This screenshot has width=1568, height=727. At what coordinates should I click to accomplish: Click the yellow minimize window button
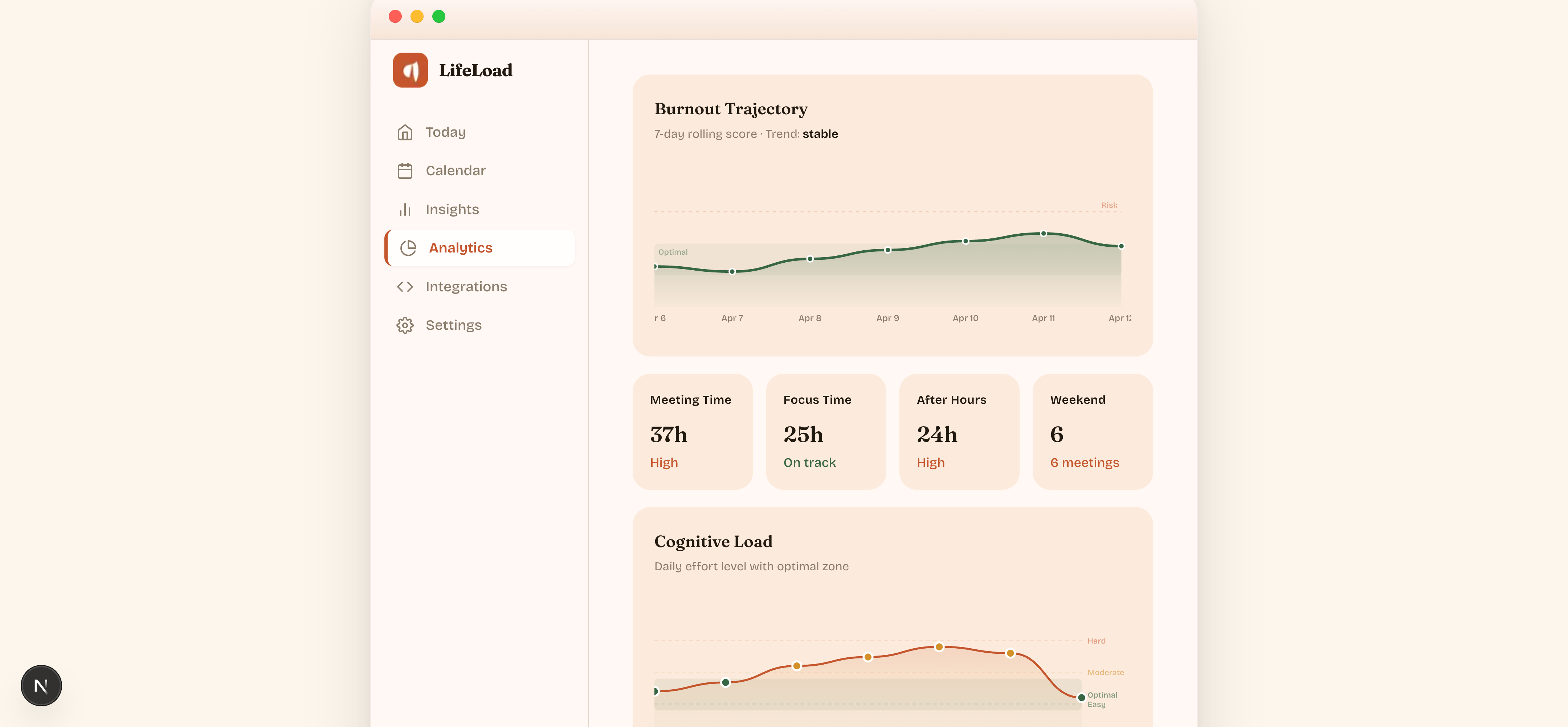tap(417, 16)
